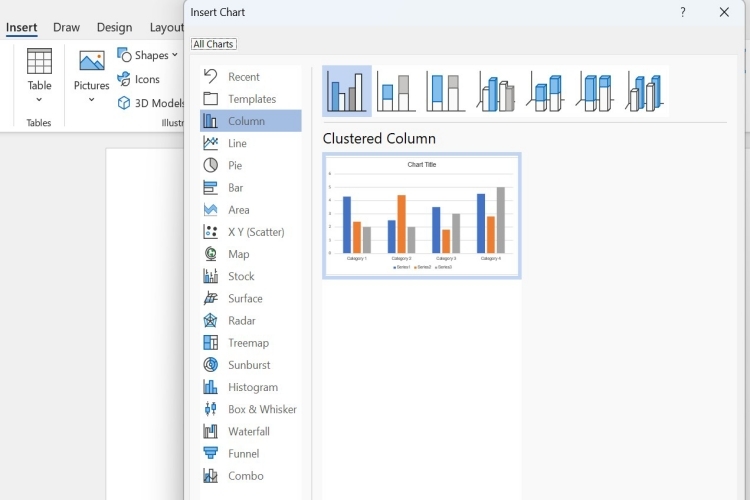
Task: Open the Layout ribbon tab
Action: (x=166, y=27)
